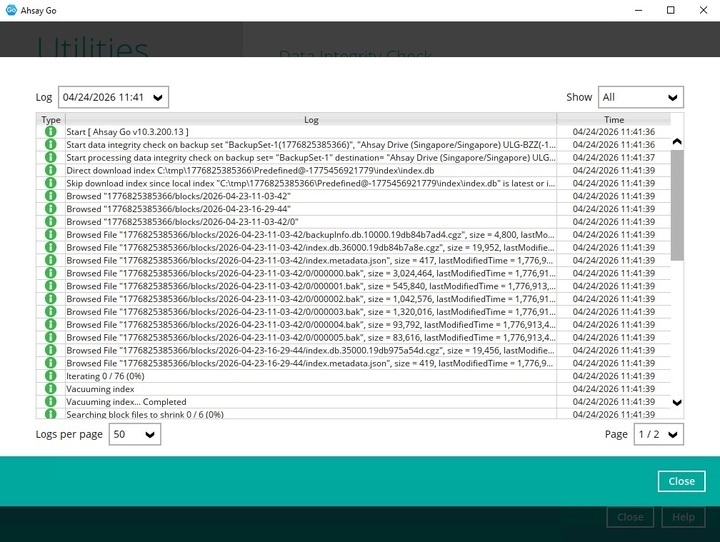Click the scroll up arrow of log list

677,142
